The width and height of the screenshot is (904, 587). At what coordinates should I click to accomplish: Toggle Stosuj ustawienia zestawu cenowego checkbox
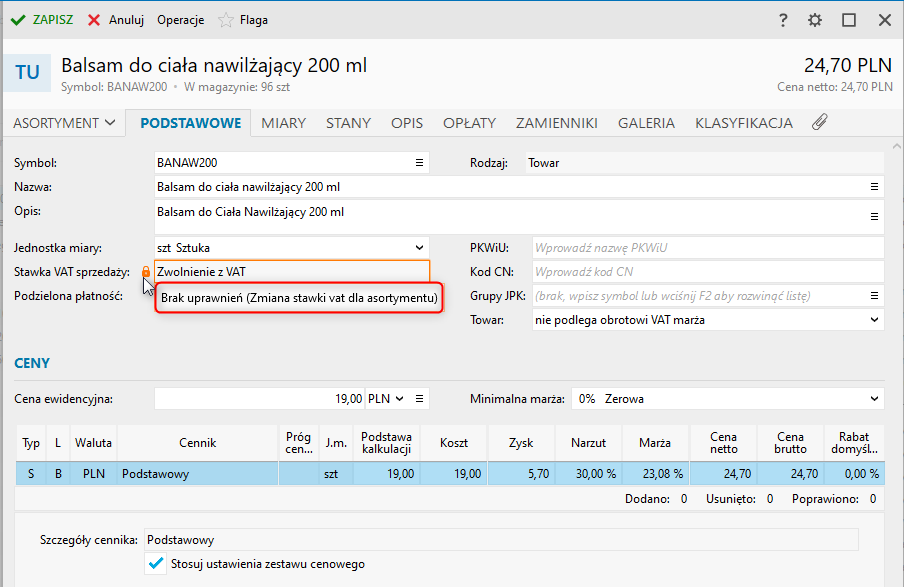coord(156,563)
